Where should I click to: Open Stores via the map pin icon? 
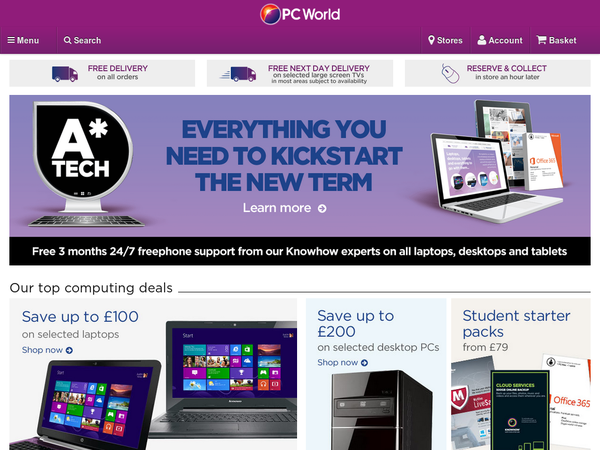tap(431, 40)
